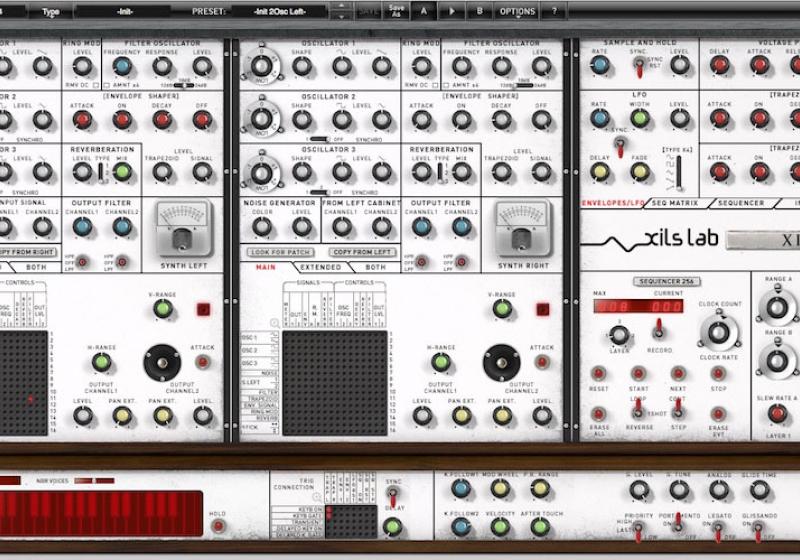Select preset slot B
This screenshot has width=800, height=560.
point(480,11)
